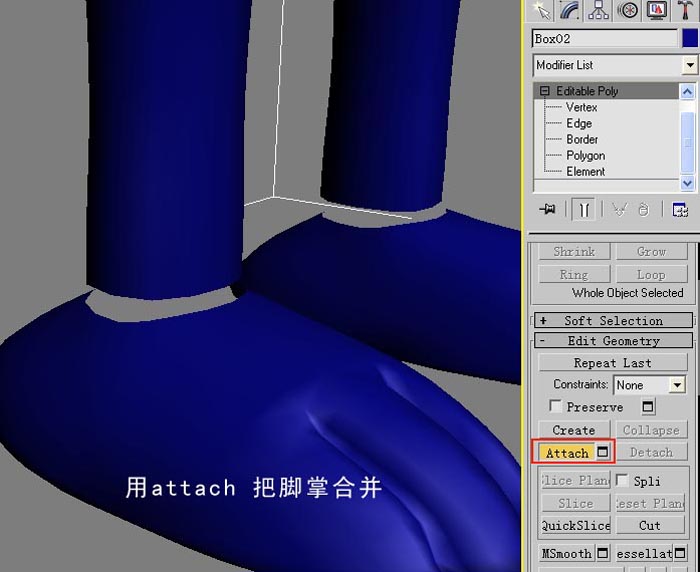The height and width of the screenshot is (572, 700).
Task: Open the Create command panel tab
Action: pyautogui.click(x=542, y=11)
